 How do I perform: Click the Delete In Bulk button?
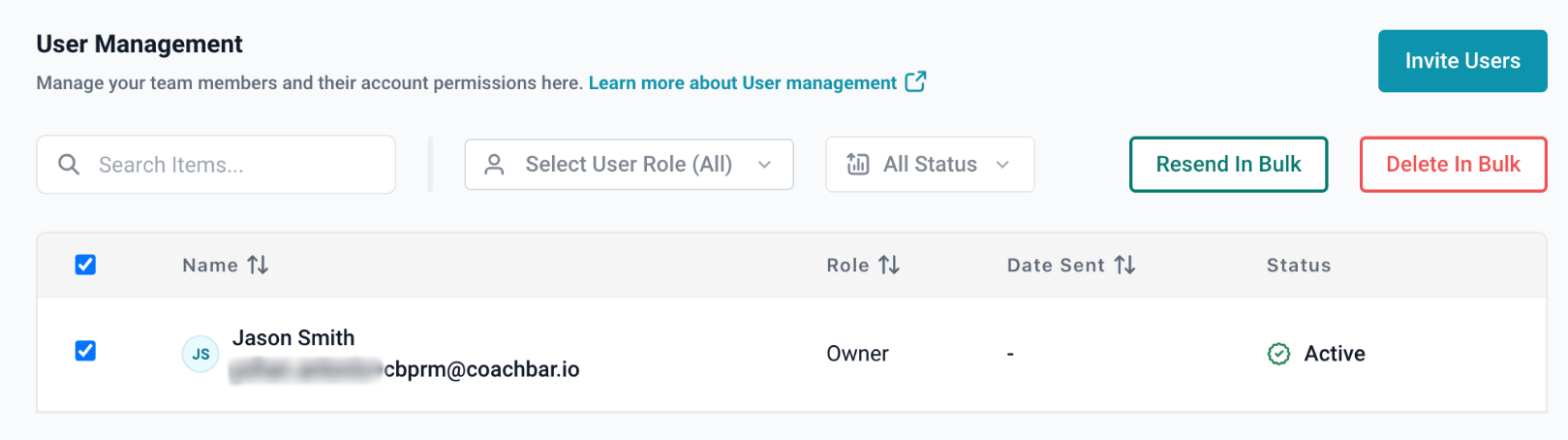pos(1453,165)
